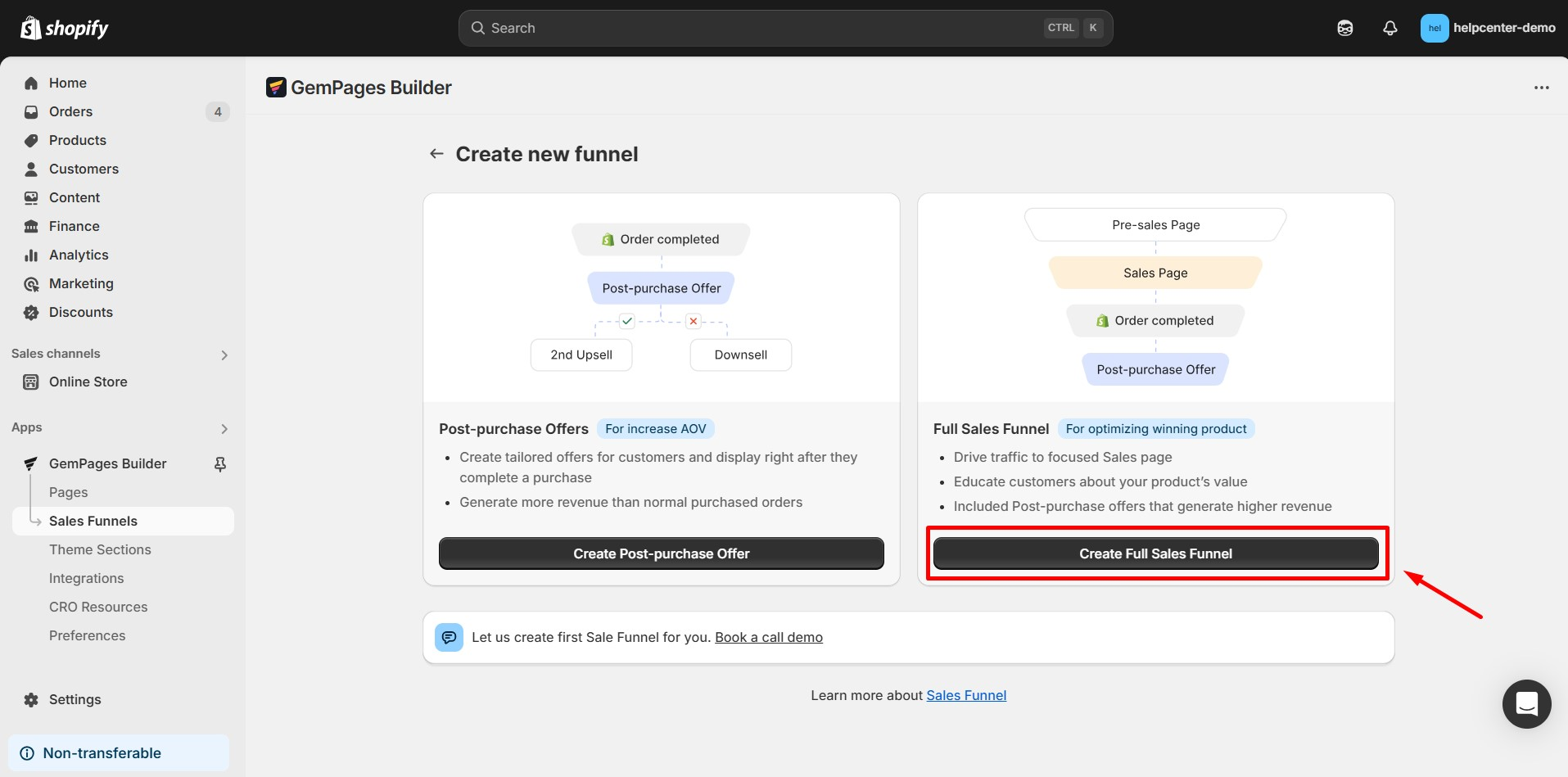Screen dimensions: 1568x777
Task: Click the Shopify logo
Action: [x=65, y=28]
